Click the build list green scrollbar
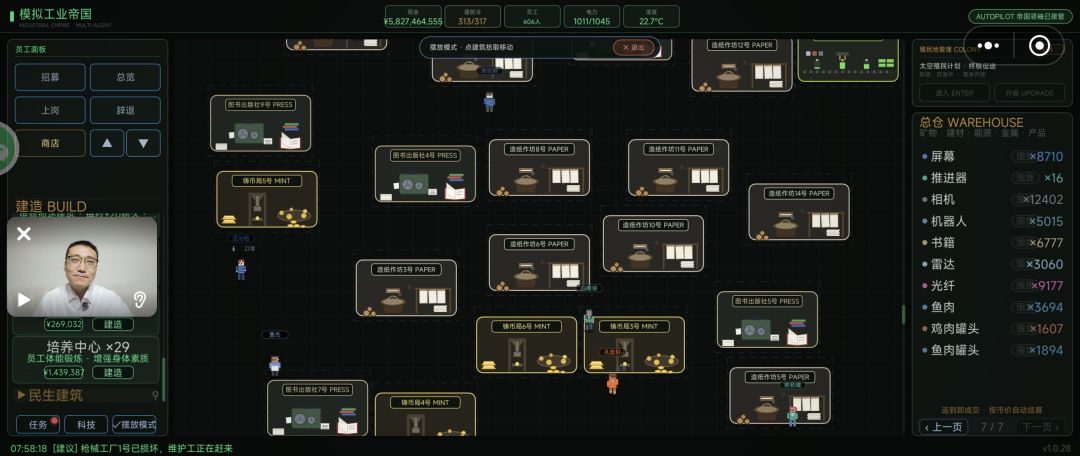The image size is (1080, 456). [164, 379]
